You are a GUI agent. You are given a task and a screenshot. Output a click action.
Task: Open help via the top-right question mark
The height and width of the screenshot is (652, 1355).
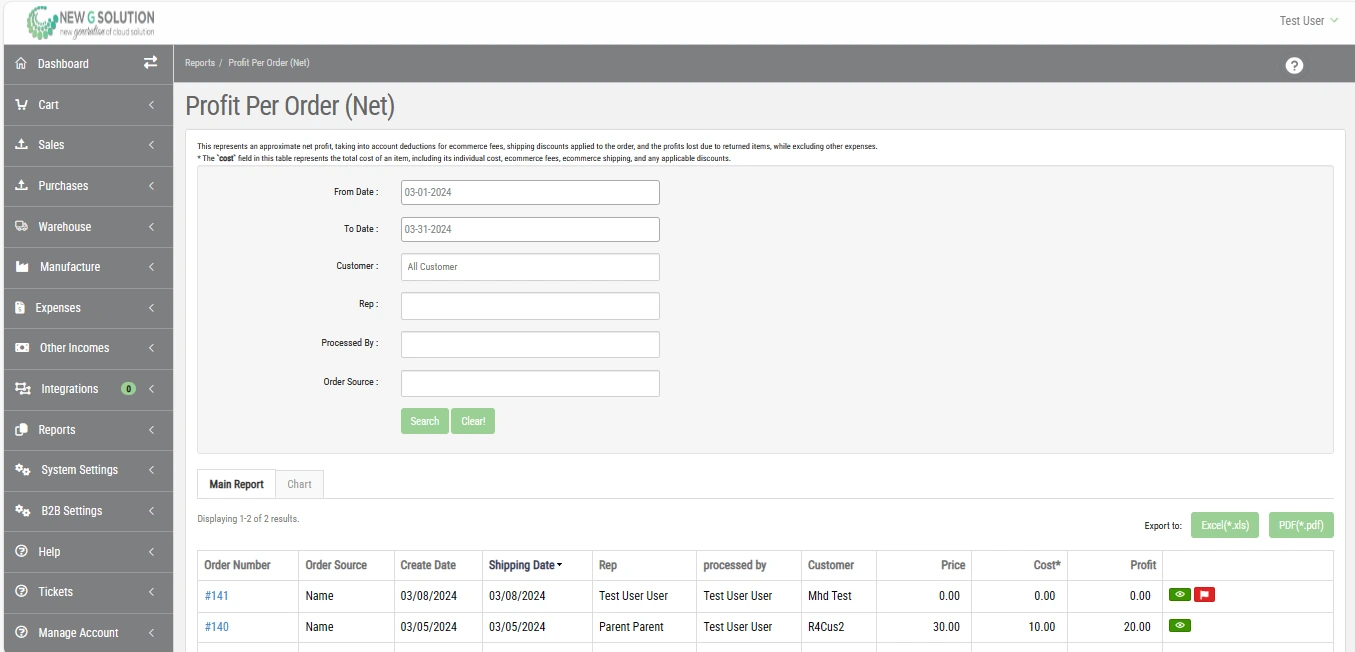pos(1294,65)
